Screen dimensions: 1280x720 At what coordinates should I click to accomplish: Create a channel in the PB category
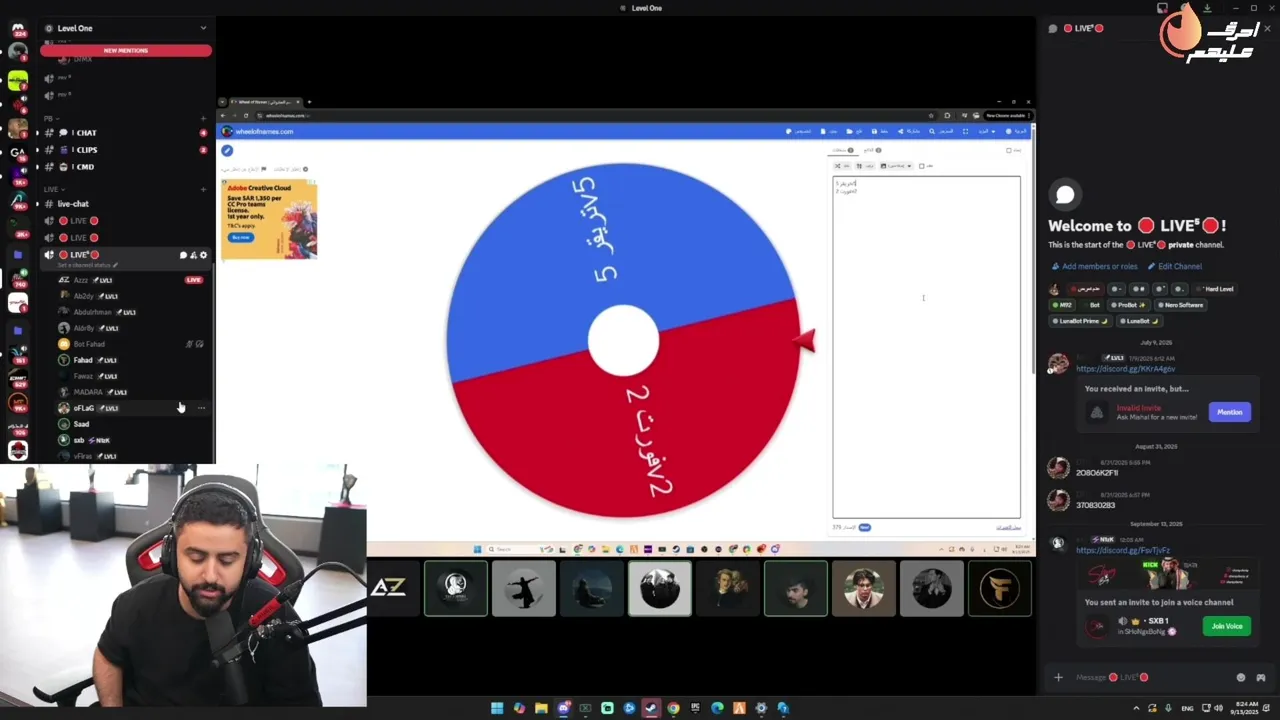click(203, 119)
